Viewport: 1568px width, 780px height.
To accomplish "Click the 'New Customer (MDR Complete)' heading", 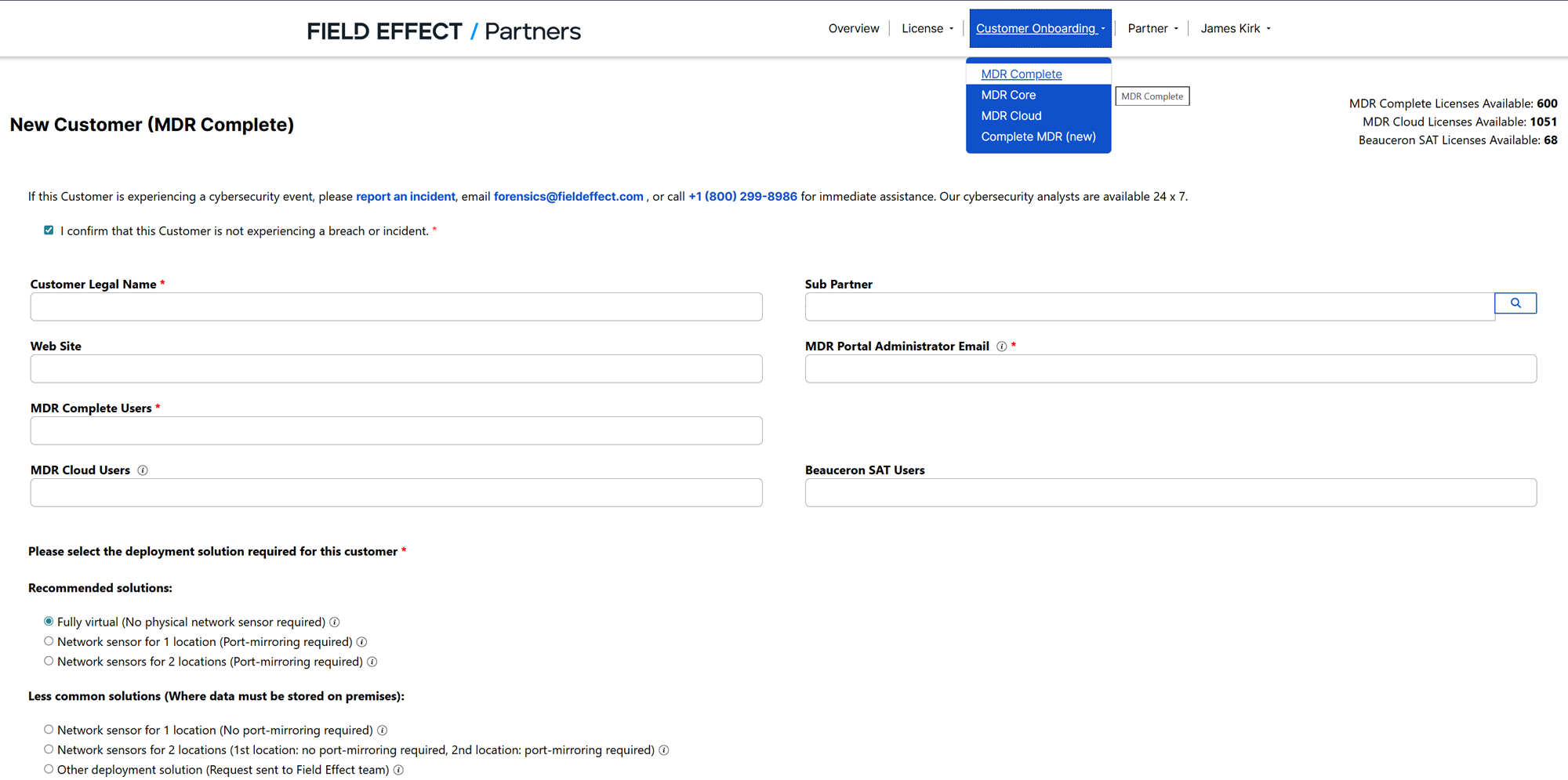I will coord(152,125).
